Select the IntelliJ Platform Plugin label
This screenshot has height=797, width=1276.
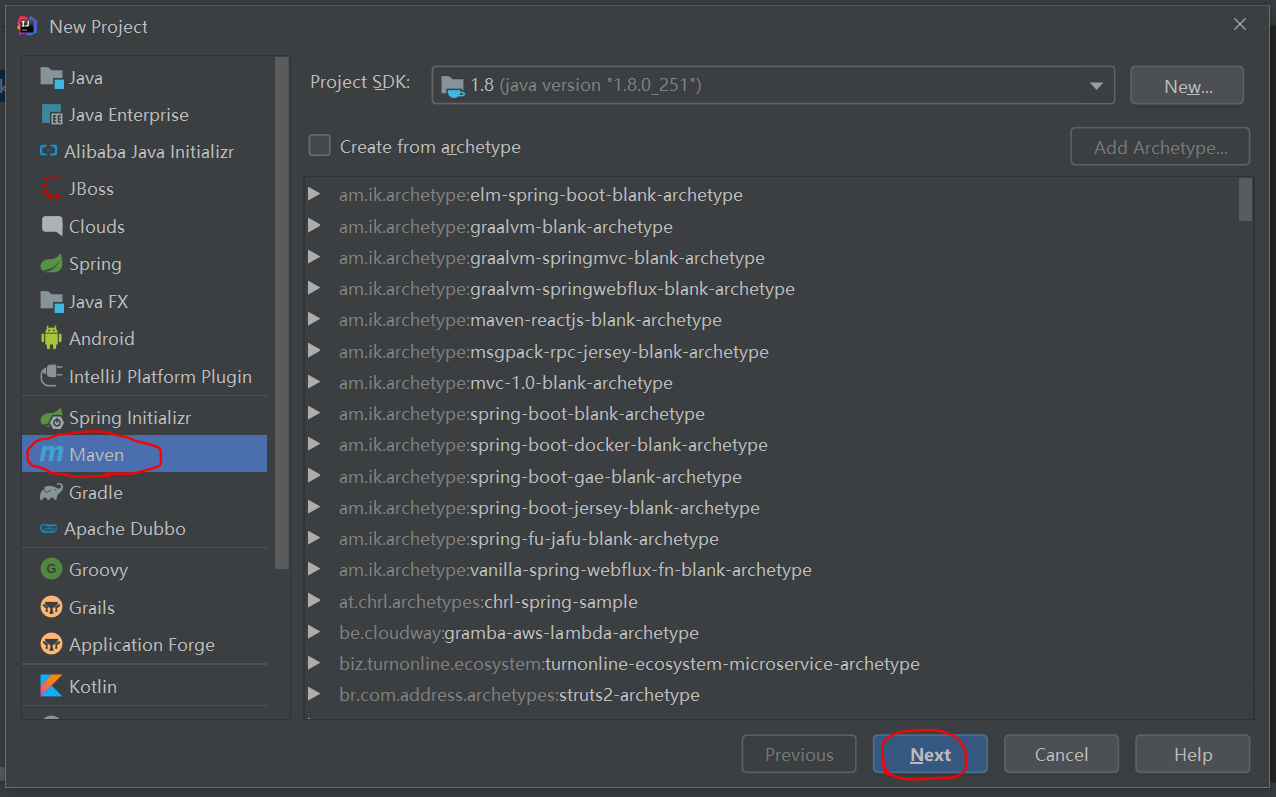tap(160, 376)
